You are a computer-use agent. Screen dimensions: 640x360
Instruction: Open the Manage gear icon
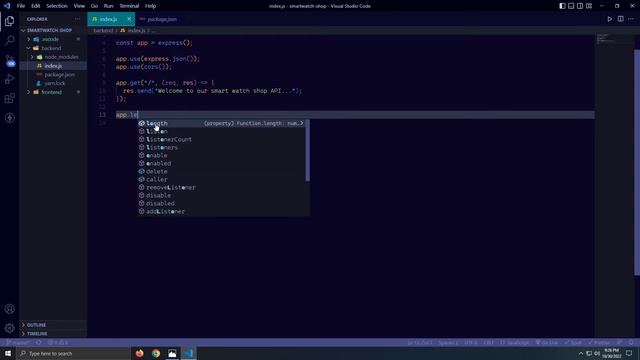pyautogui.click(x=9, y=328)
